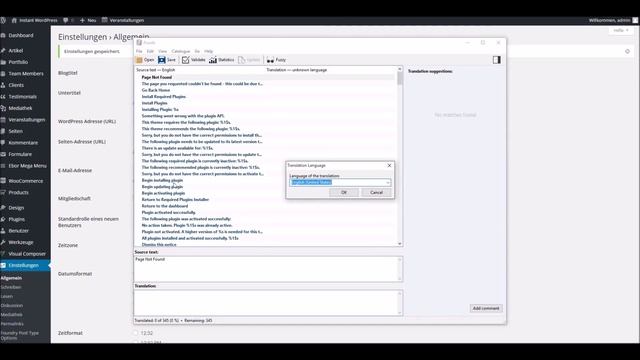The width and height of the screenshot is (640, 360).
Task: Open the Einstellungen menu in WordPress sidebar
Action: pyautogui.click(x=25, y=265)
